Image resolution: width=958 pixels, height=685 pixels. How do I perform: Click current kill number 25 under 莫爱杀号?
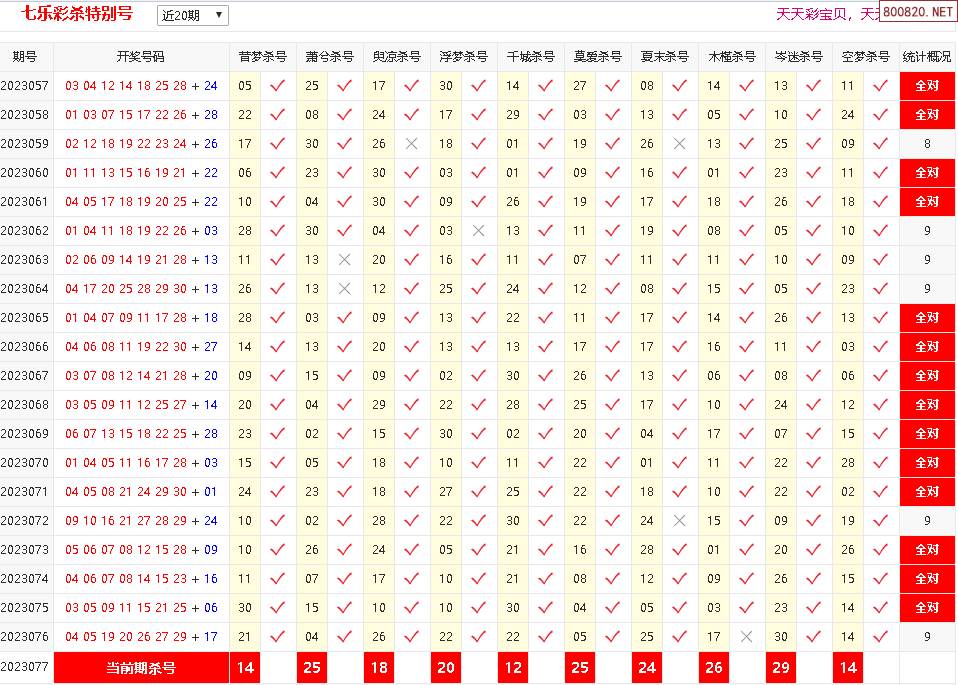pos(580,667)
